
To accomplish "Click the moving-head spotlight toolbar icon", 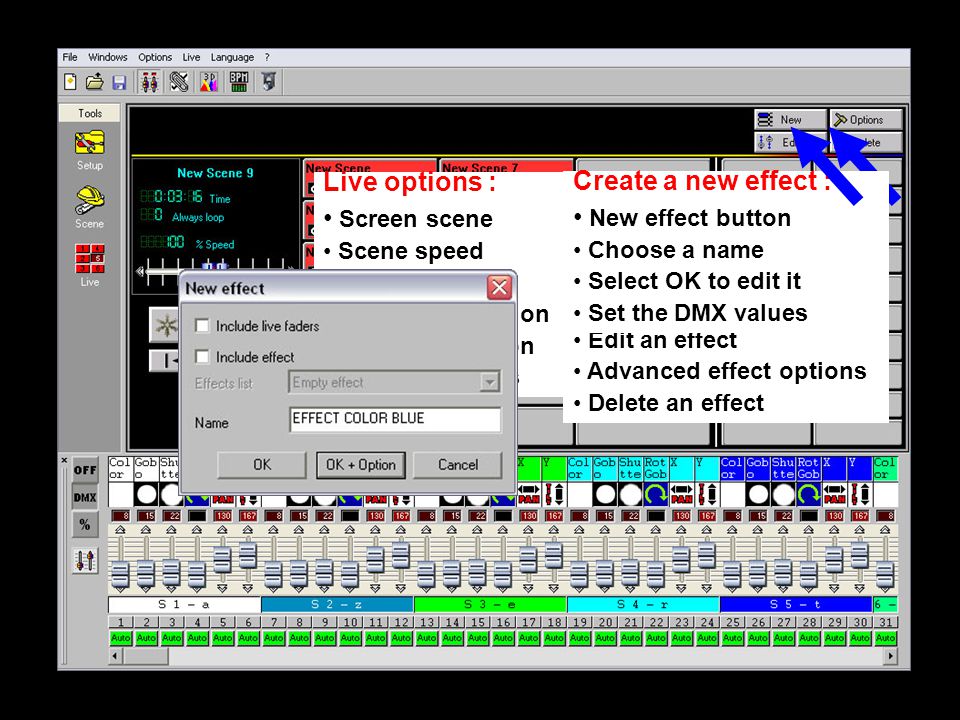I will pos(269,81).
